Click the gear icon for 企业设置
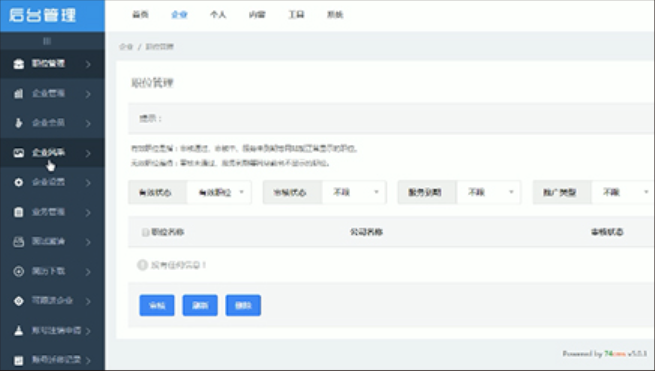655x371 pixels. click(x=18, y=183)
